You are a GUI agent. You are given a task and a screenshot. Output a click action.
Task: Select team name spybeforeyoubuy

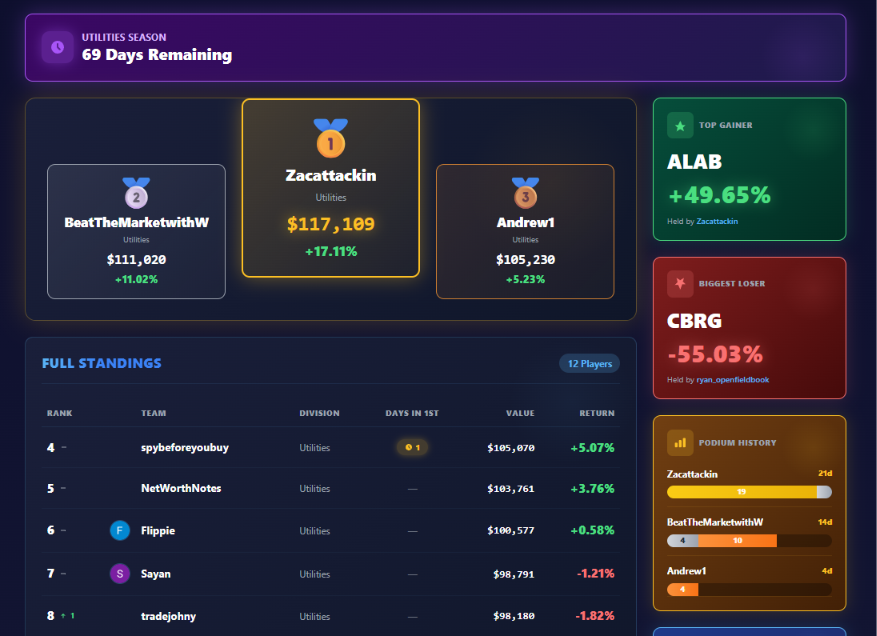[x=185, y=447]
